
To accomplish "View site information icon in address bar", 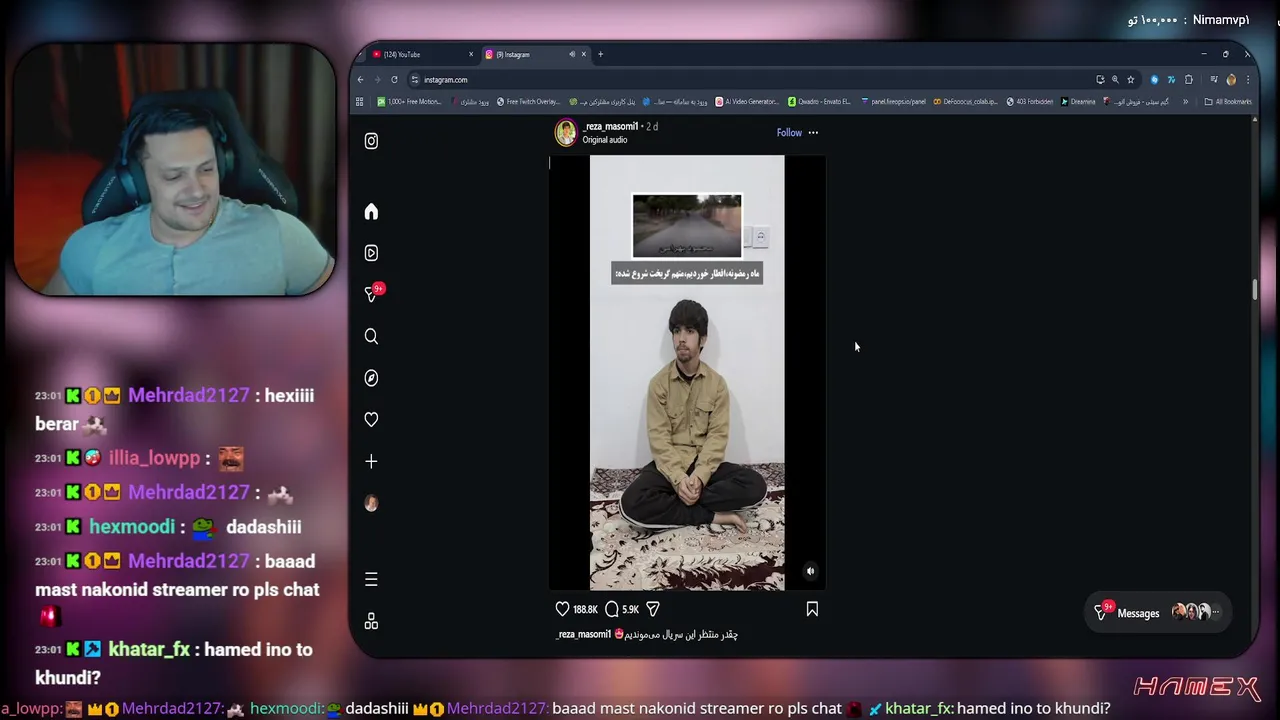I will [x=415, y=80].
